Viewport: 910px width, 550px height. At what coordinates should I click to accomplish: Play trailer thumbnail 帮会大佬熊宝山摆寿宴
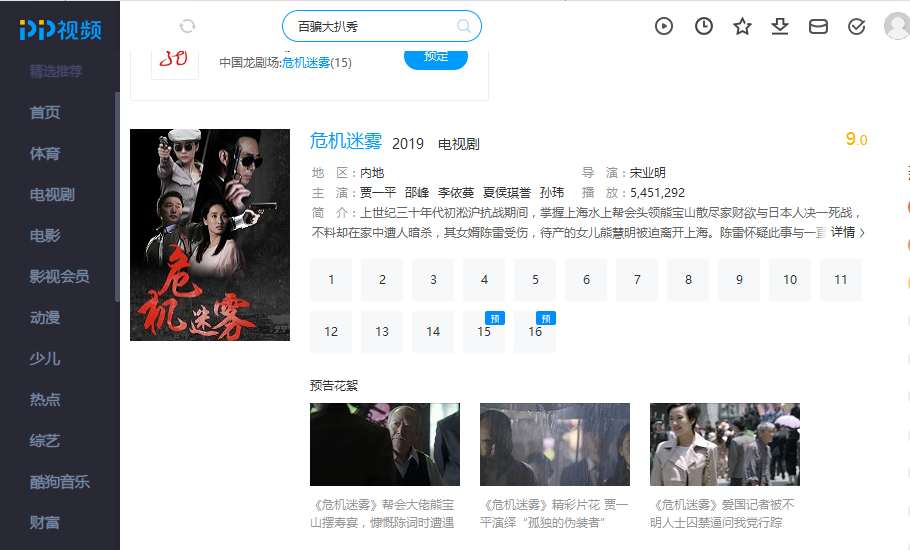click(385, 444)
